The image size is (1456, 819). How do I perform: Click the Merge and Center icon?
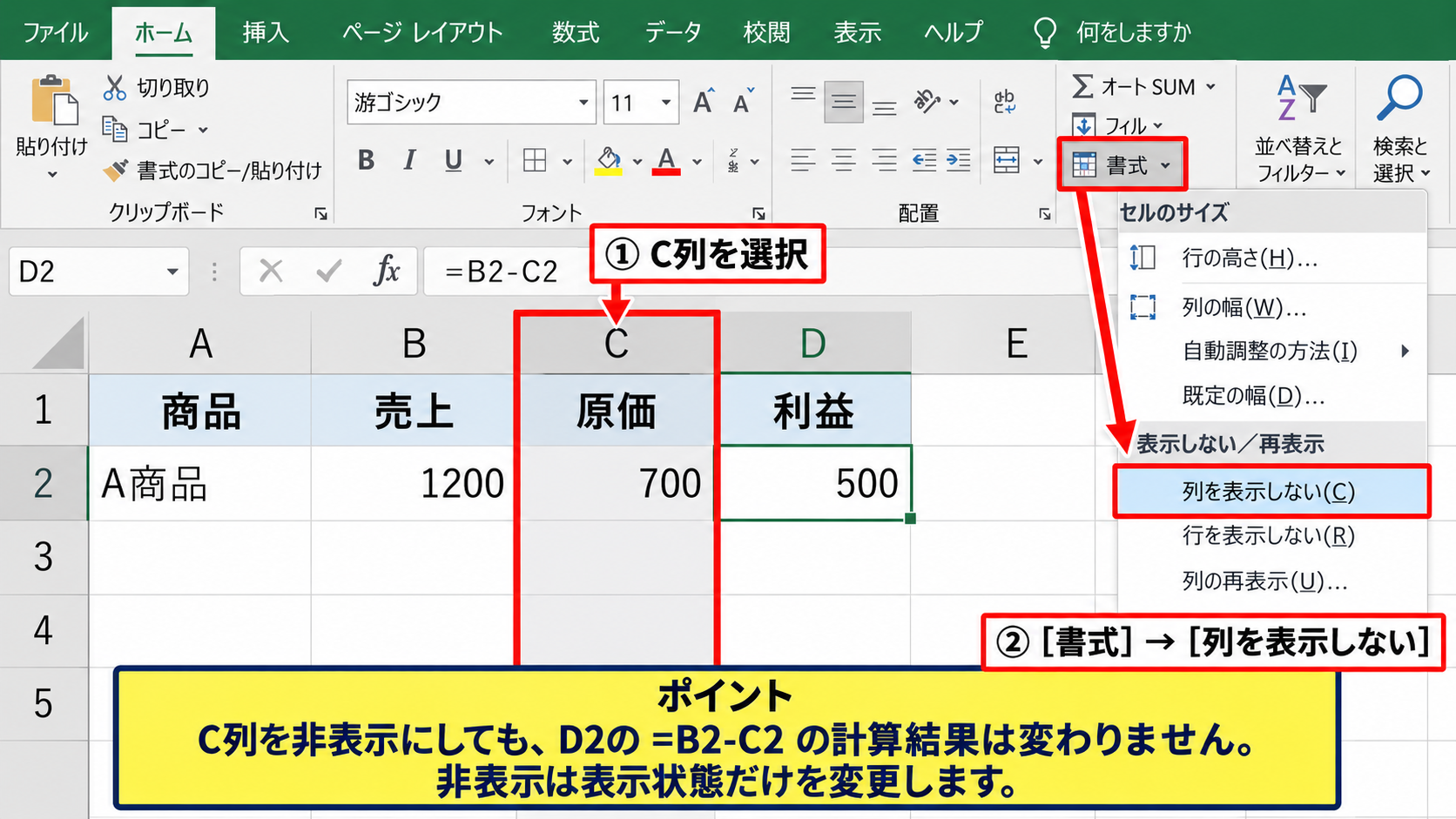click(x=1007, y=160)
